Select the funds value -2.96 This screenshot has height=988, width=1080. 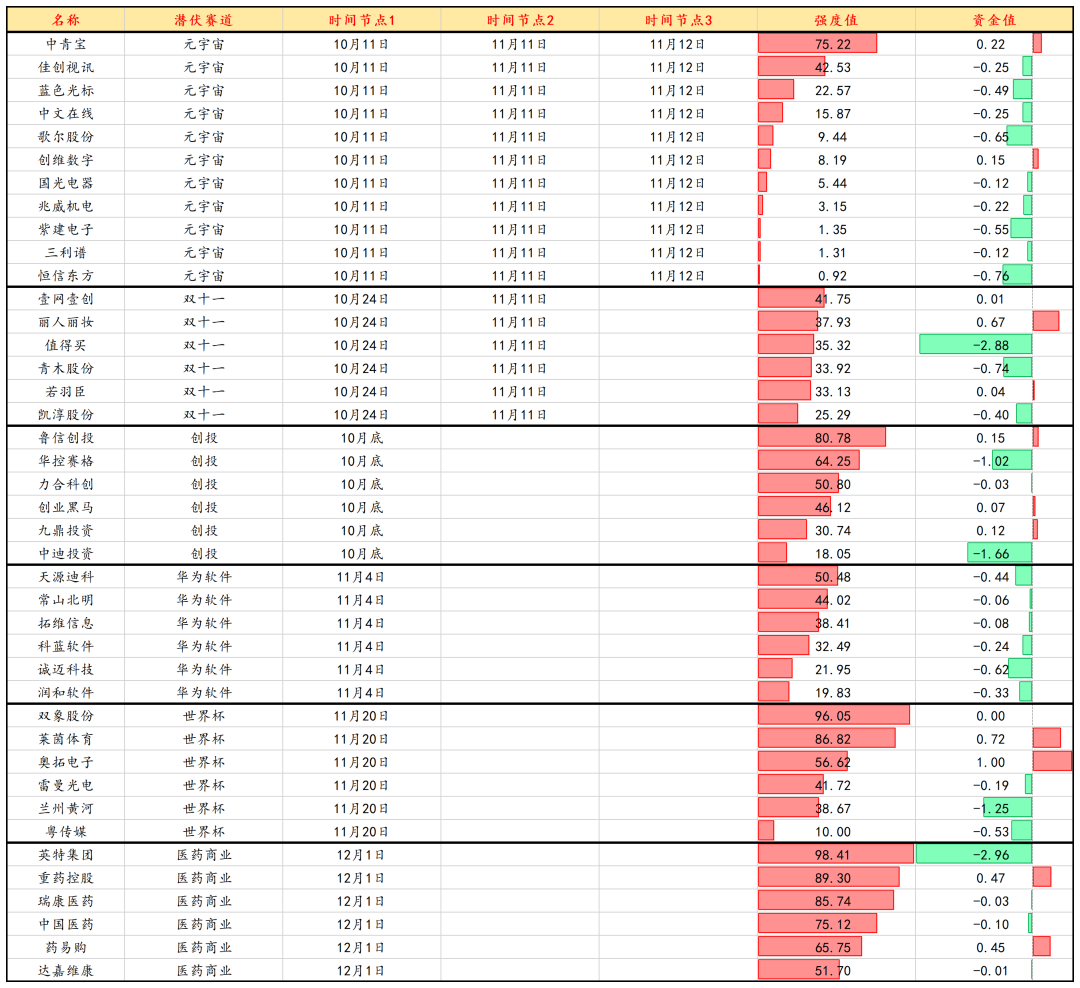990,855
